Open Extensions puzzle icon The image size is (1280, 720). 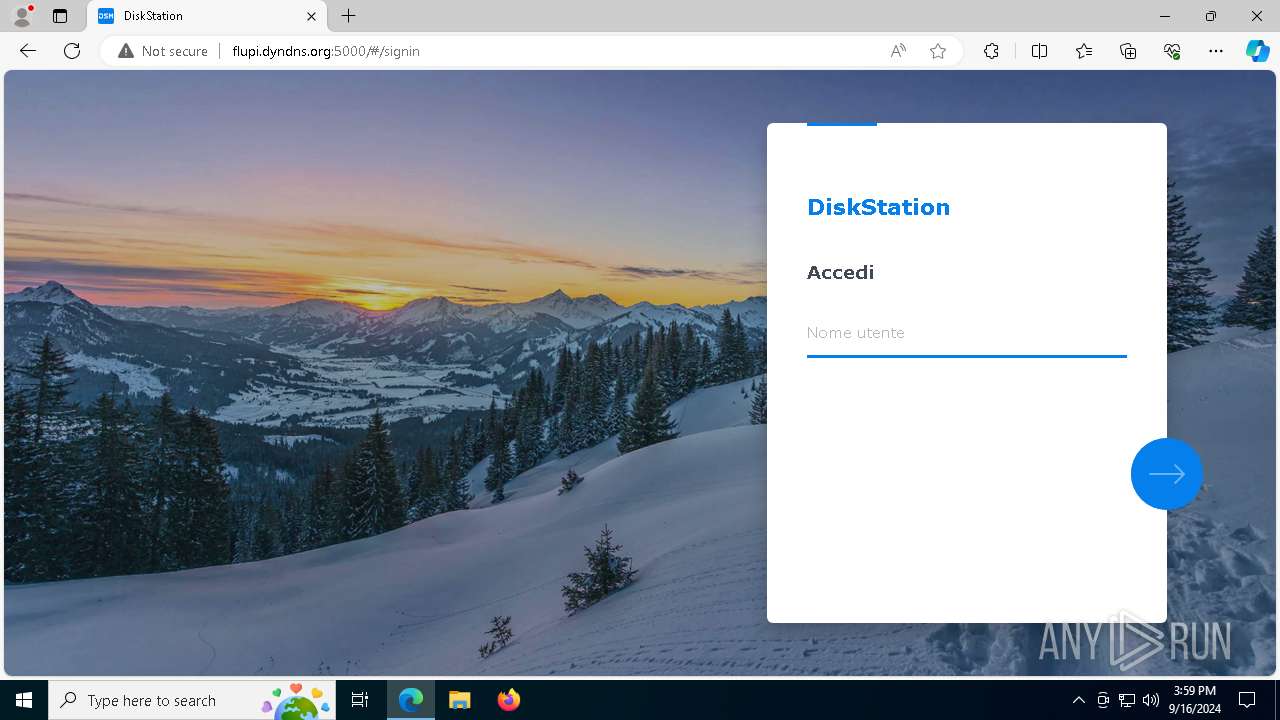click(x=991, y=51)
